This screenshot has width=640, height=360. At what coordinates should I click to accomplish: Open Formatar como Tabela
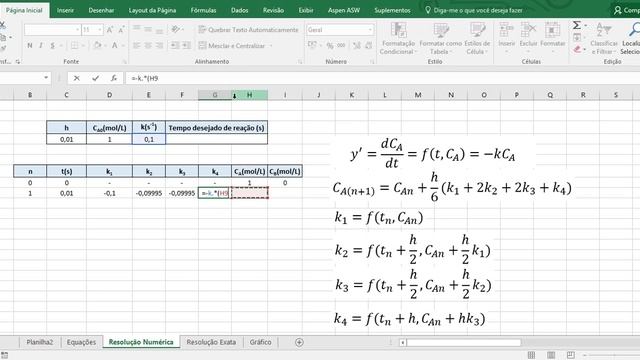click(440, 38)
